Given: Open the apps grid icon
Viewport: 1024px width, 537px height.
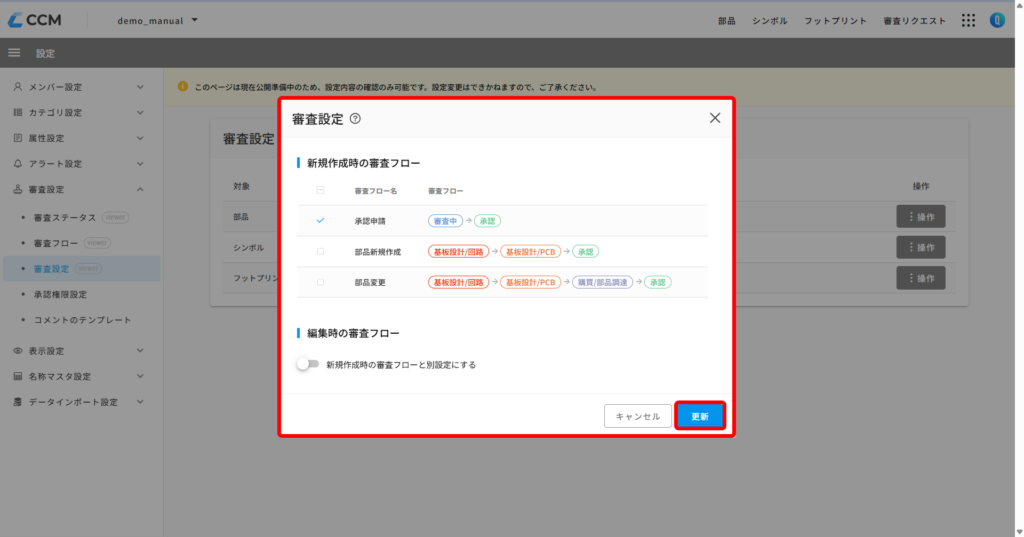Looking at the screenshot, I should click(968, 20).
